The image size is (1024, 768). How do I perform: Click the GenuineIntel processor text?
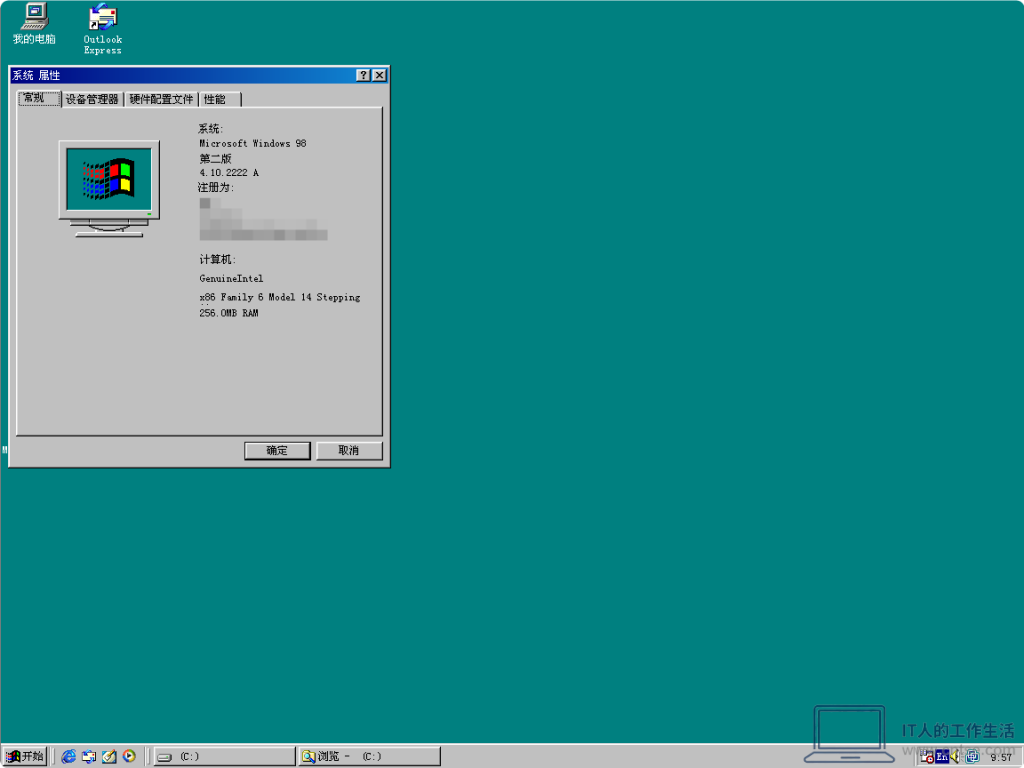tap(231, 278)
